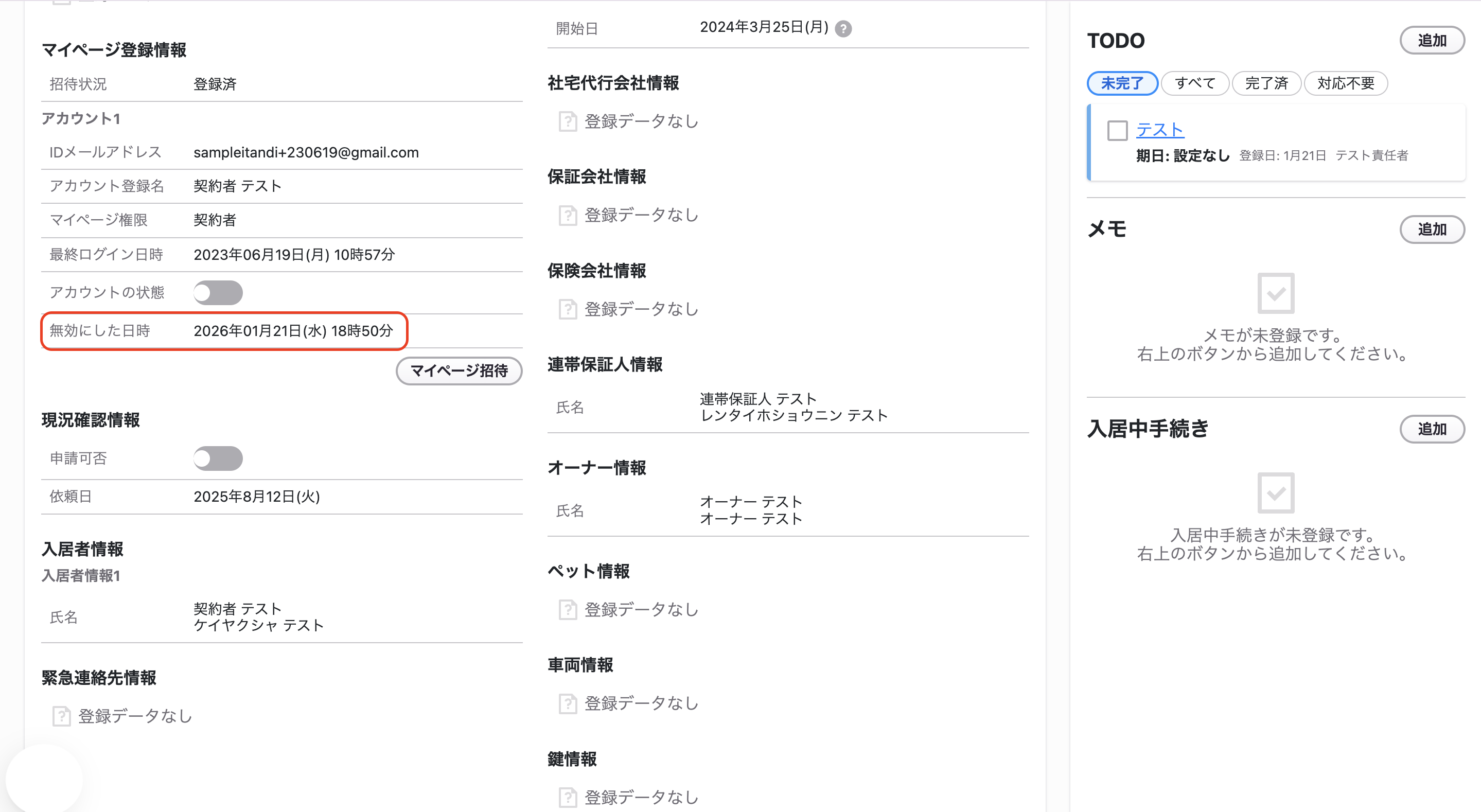Click the document icon under 鍵情報

point(568,797)
